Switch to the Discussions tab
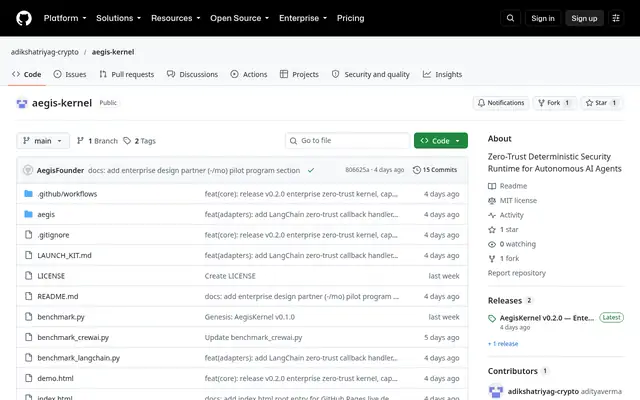 point(192,74)
